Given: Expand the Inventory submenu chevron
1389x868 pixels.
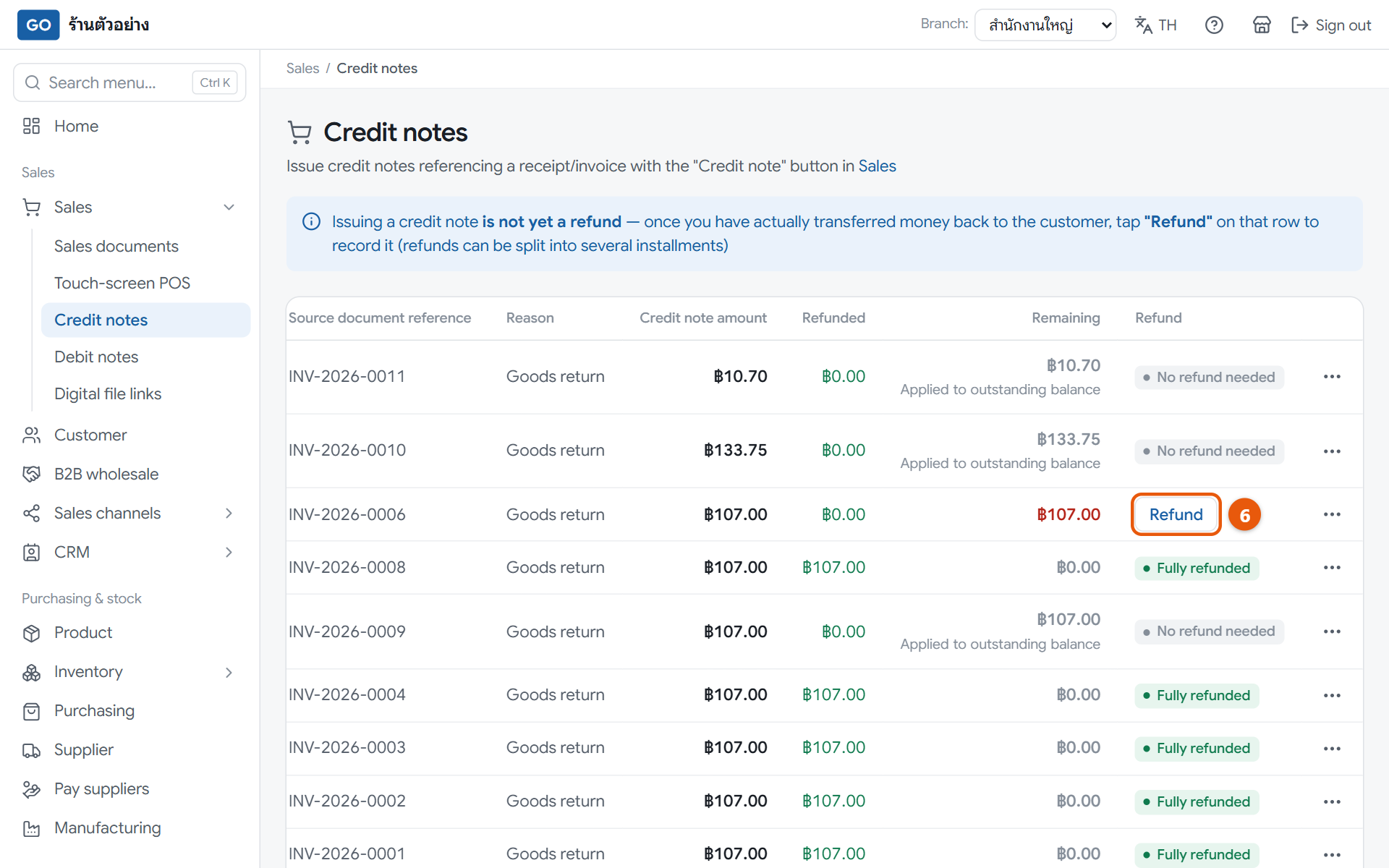Looking at the screenshot, I should [229, 673].
